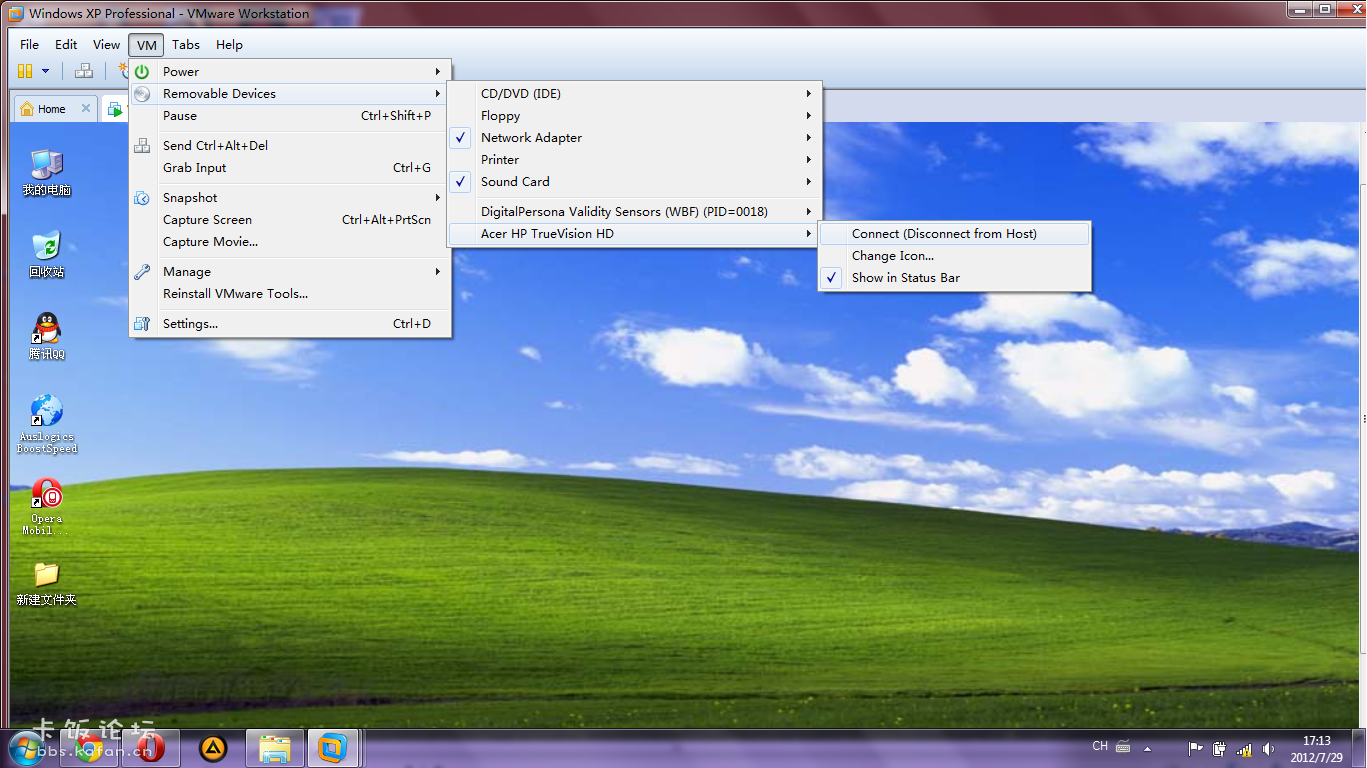The height and width of the screenshot is (768, 1367).
Task: Expand the Power submenu
Action: tap(290, 72)
